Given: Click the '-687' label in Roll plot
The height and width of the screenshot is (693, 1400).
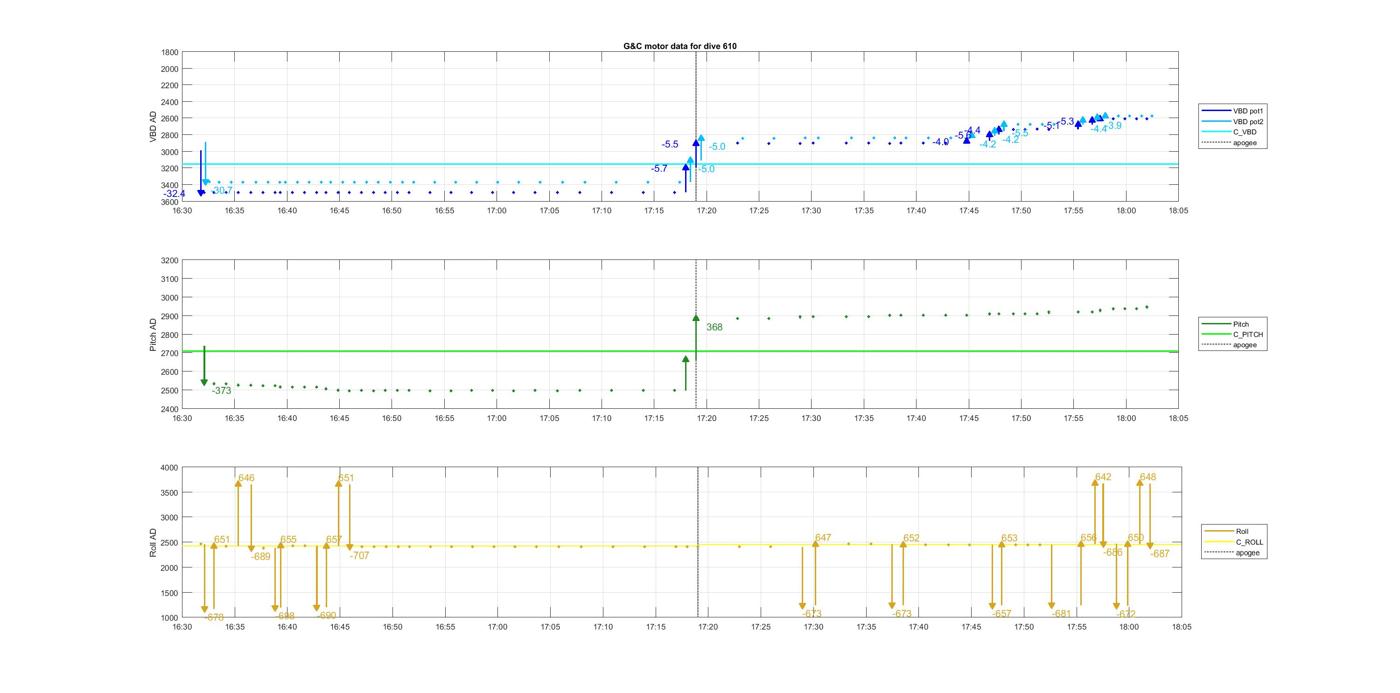Looking at the screenshot, I should point(1160,554).
